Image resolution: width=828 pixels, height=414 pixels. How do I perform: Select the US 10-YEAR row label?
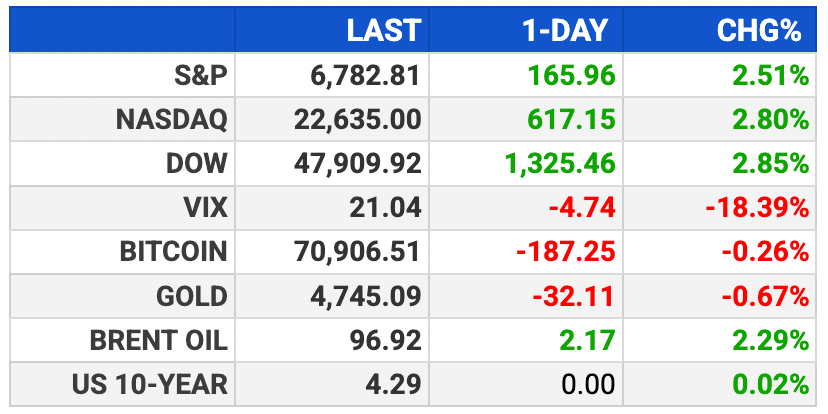(x=150, y=385)
